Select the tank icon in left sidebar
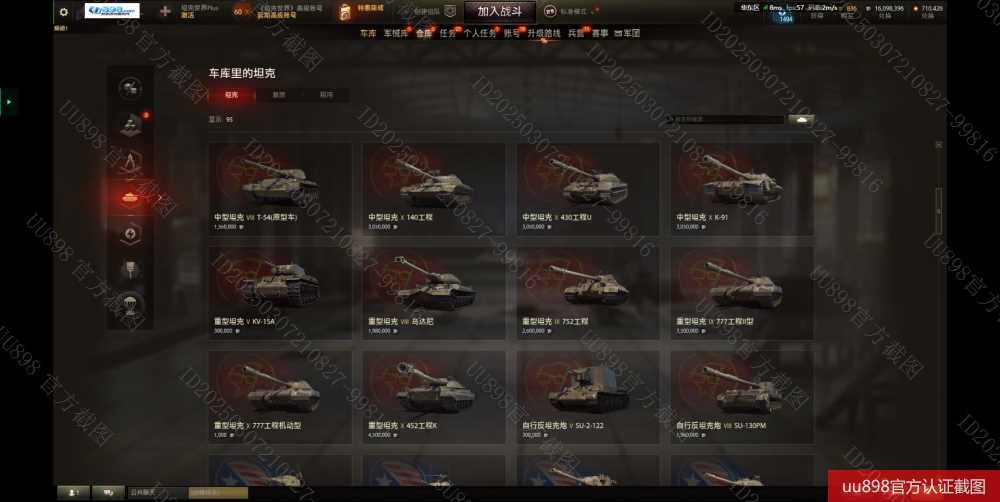 [x=130, y=198]
